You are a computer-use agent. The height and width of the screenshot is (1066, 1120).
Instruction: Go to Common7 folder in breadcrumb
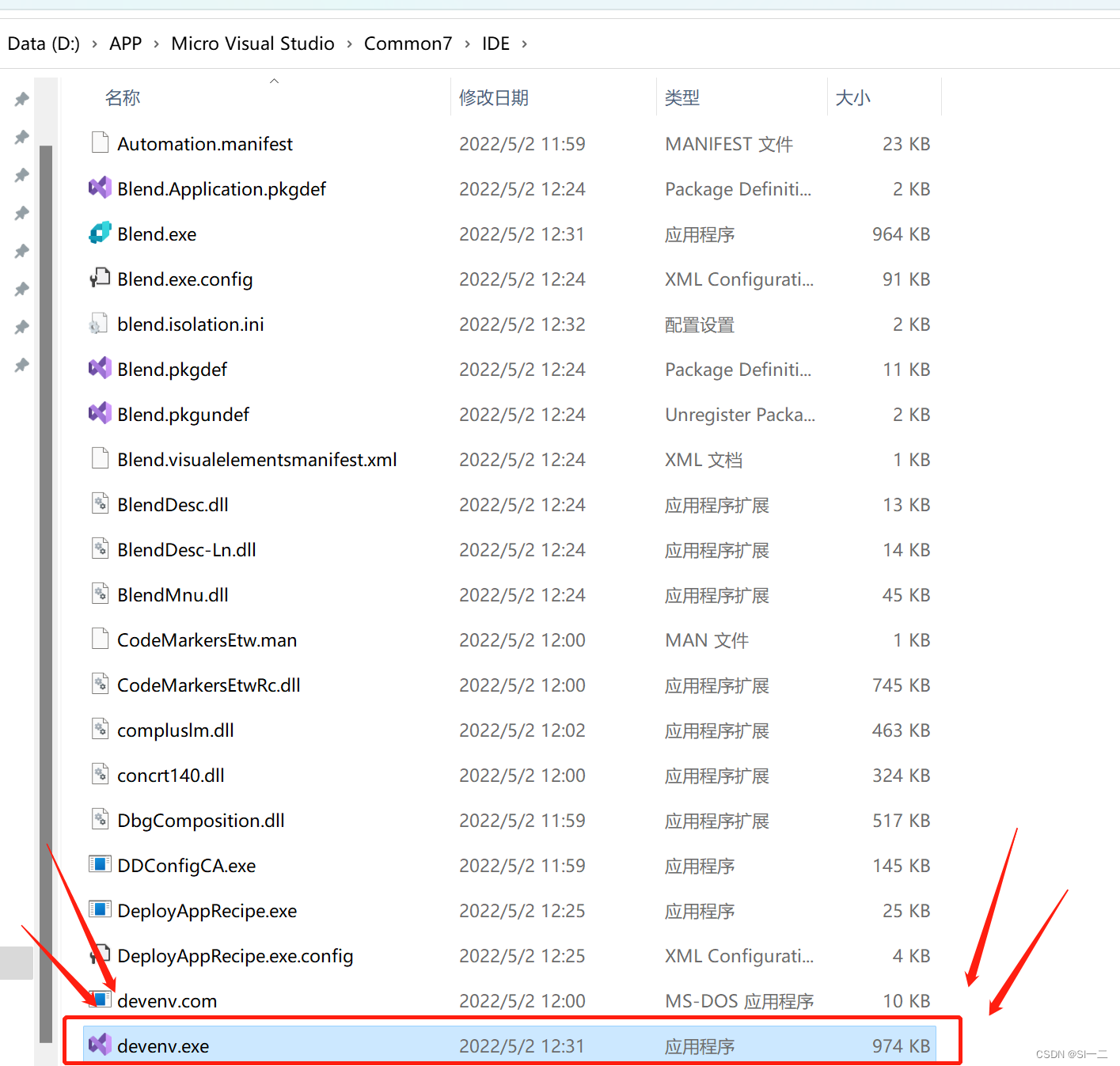pyautogui.click(x=408, y=44)
